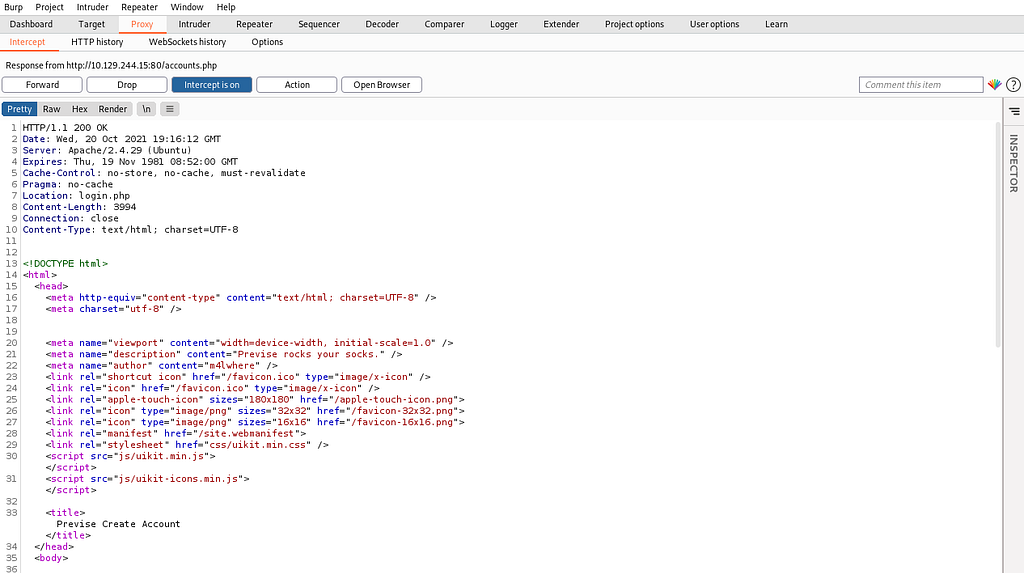Click the 'Connection: close' header line
The image size is (1024, 573).
click(71, 218)
